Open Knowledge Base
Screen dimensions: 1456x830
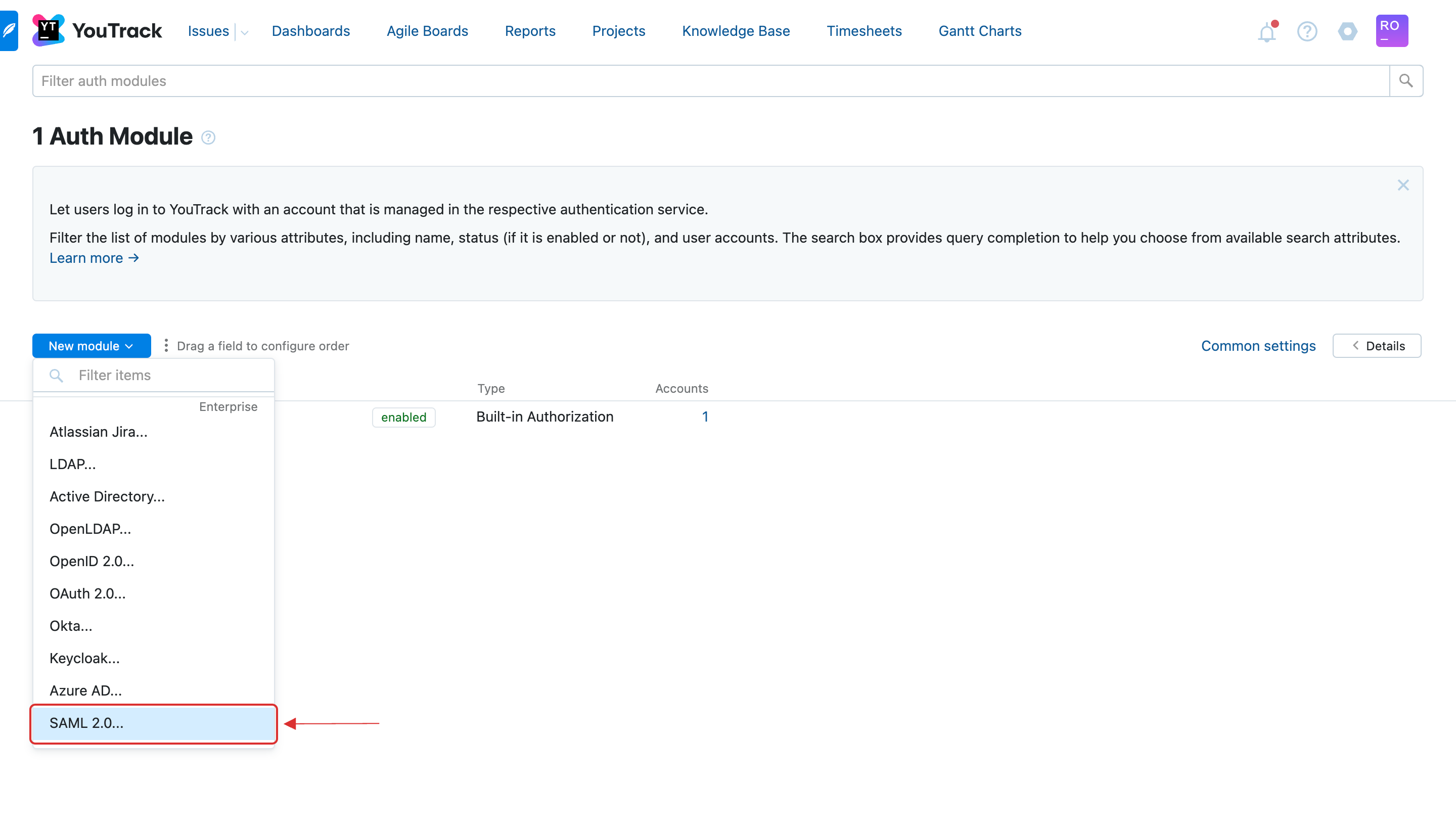(736, 31)
